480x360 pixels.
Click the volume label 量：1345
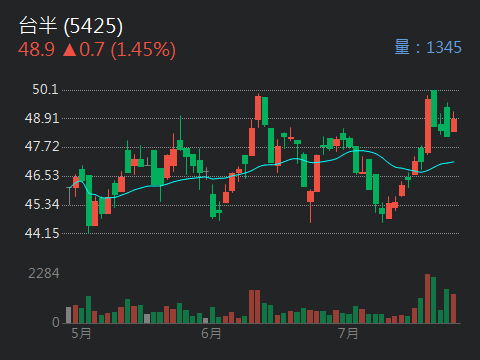(428, 47)
